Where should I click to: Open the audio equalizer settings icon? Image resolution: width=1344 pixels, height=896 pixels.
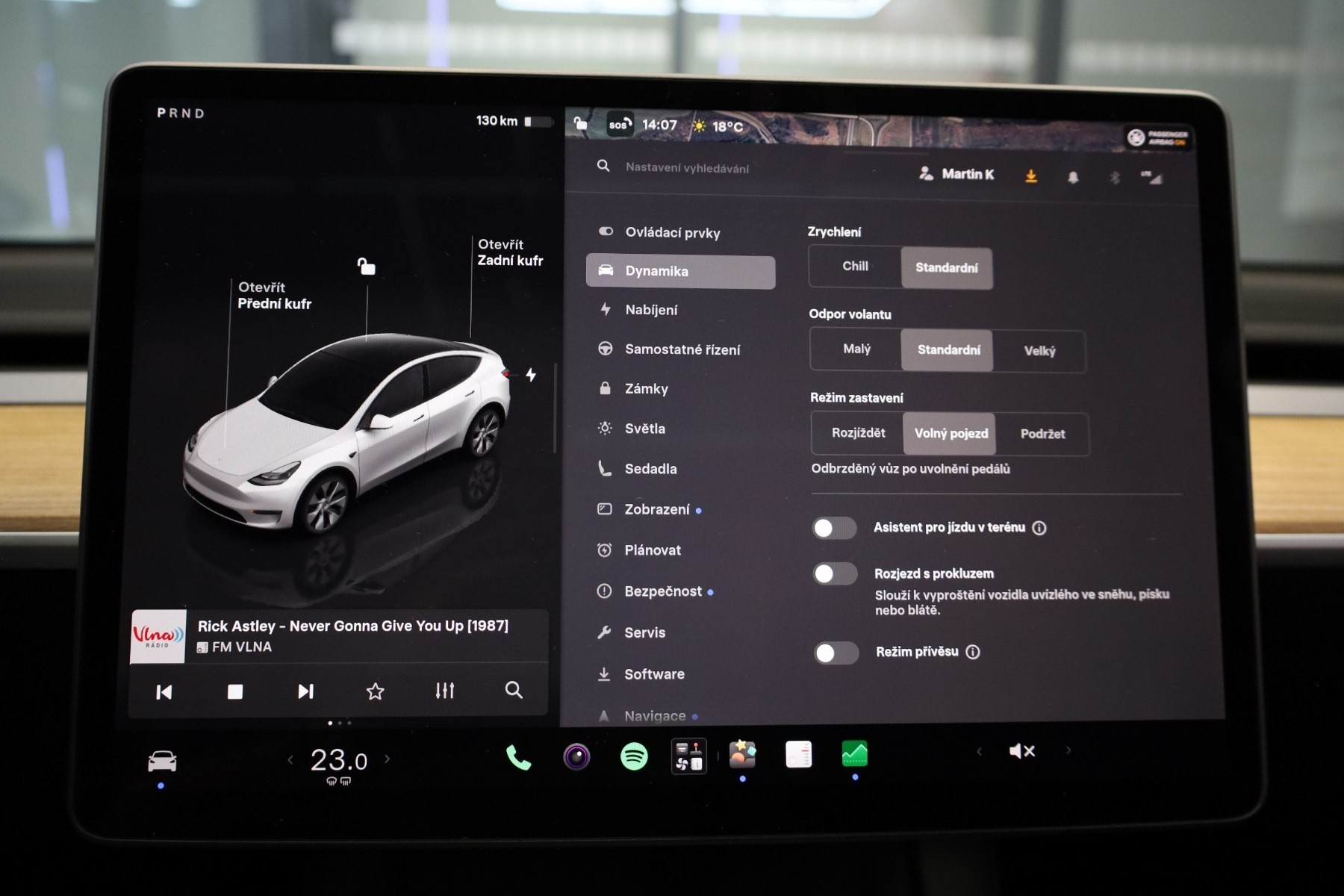[x=445, y=691]
